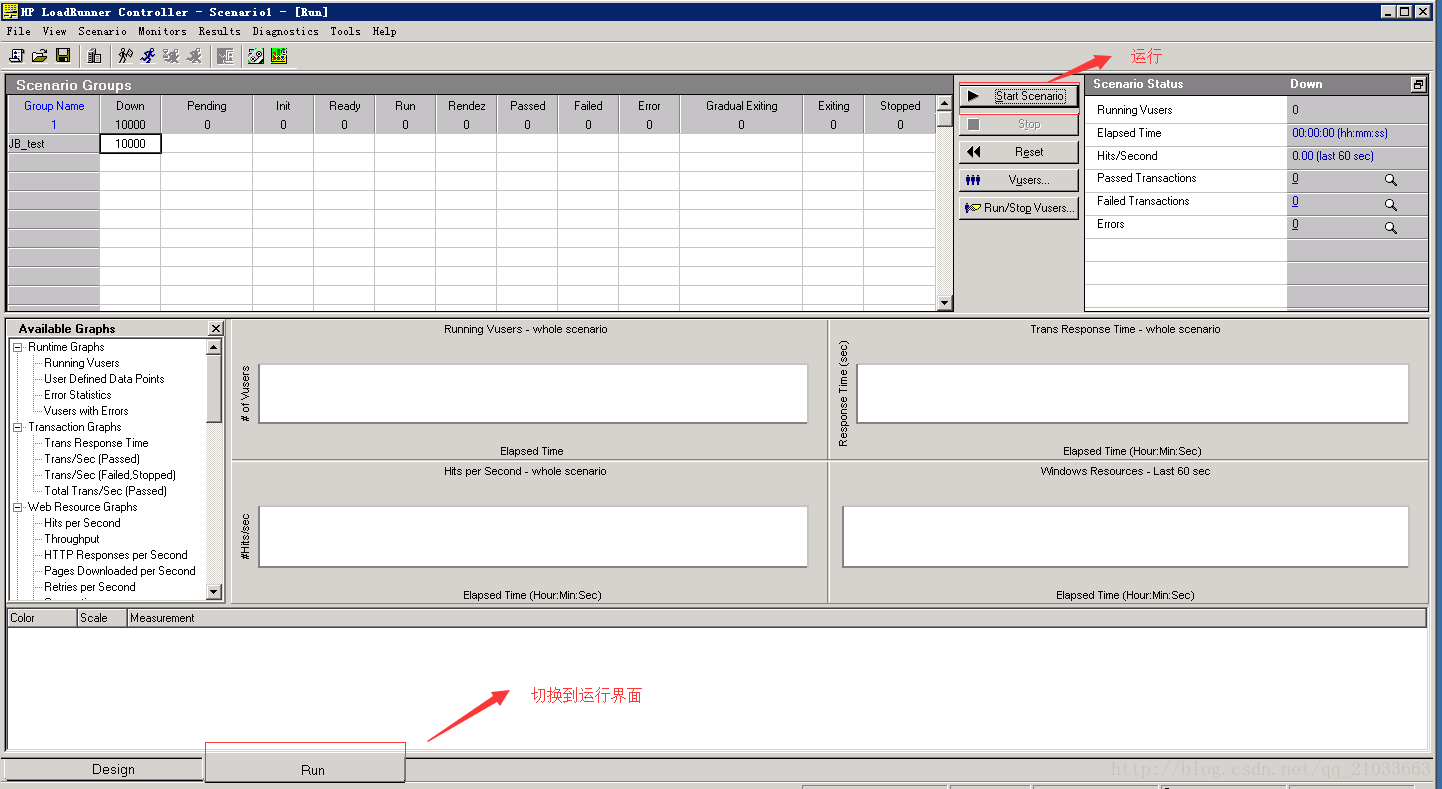Screen dimensions: 1442x789
Task: Click the JB_test Down cell showing 10000
Action: pyautogui.click(x=131, y=144)
